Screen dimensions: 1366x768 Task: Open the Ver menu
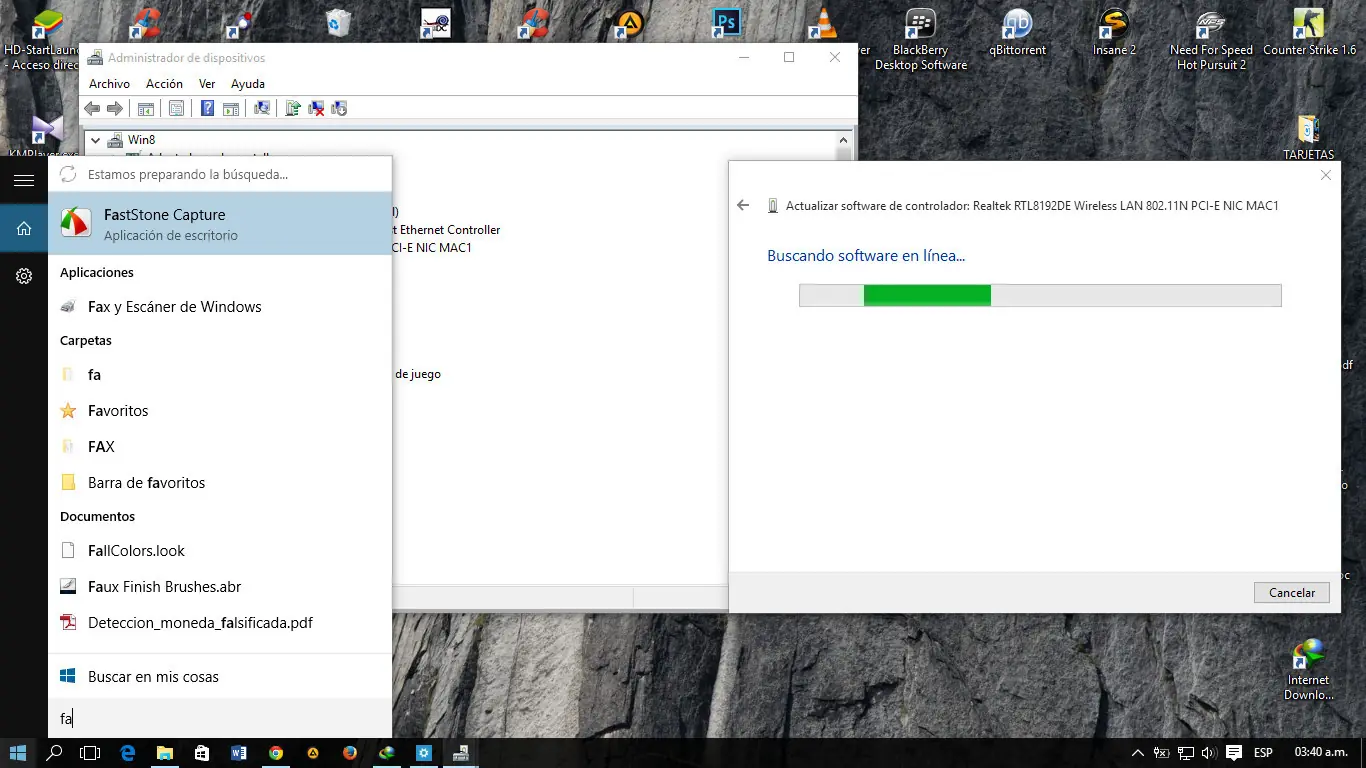point(207,84)
